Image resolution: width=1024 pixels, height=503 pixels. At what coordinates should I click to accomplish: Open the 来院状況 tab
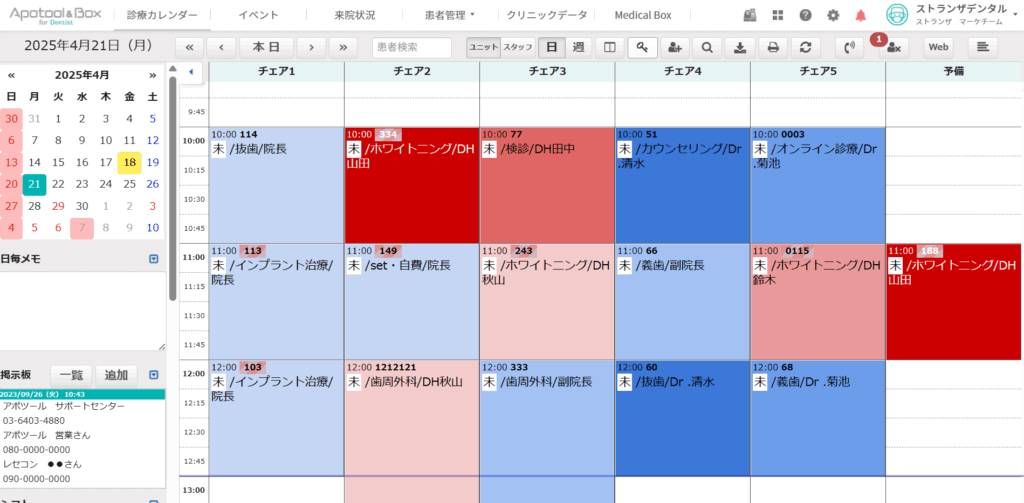[354, 15]
